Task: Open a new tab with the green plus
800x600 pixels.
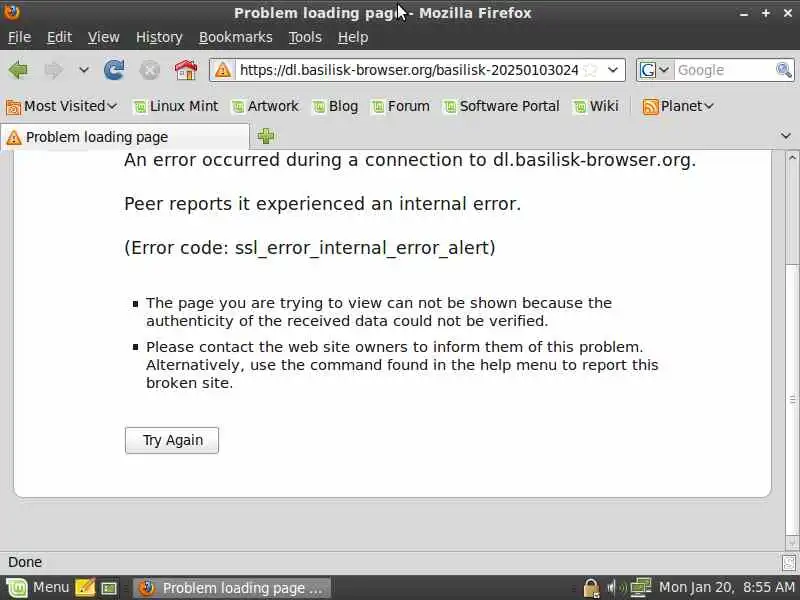Action: pyautogui.click(x=266, y=136)
